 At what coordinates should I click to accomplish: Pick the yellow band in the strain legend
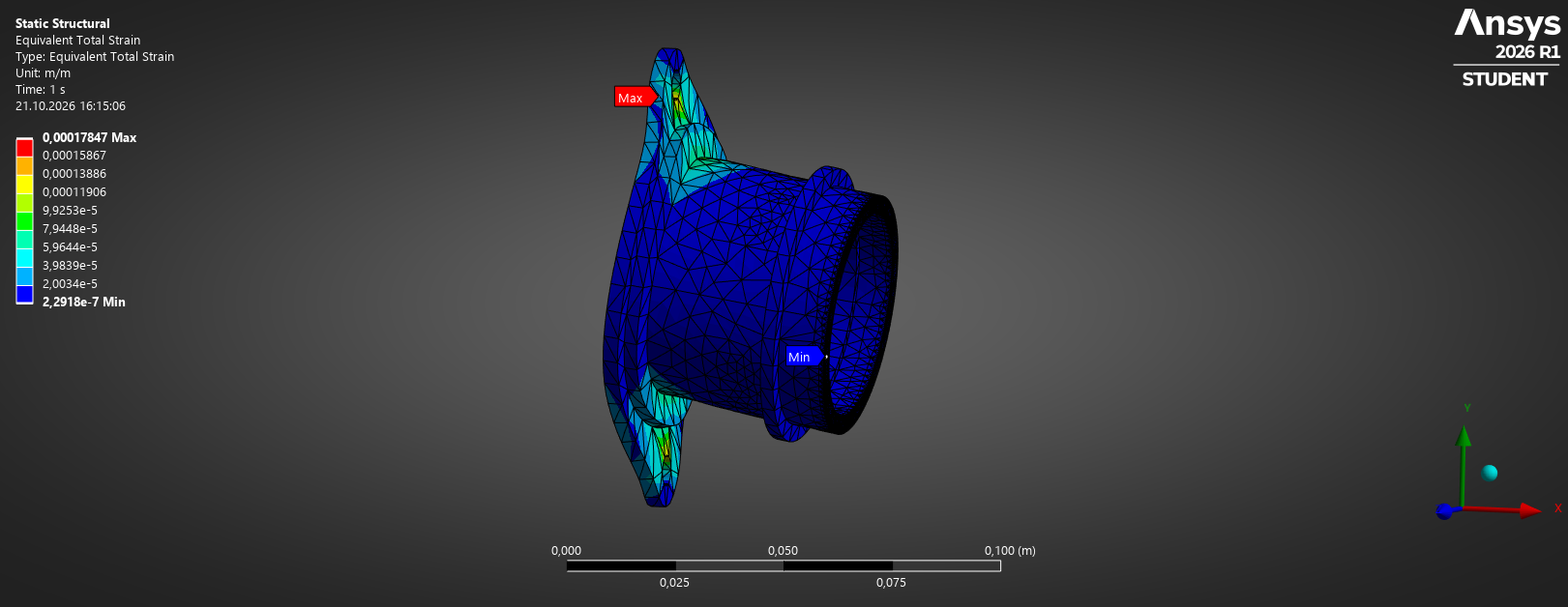[x=24, y=185]
